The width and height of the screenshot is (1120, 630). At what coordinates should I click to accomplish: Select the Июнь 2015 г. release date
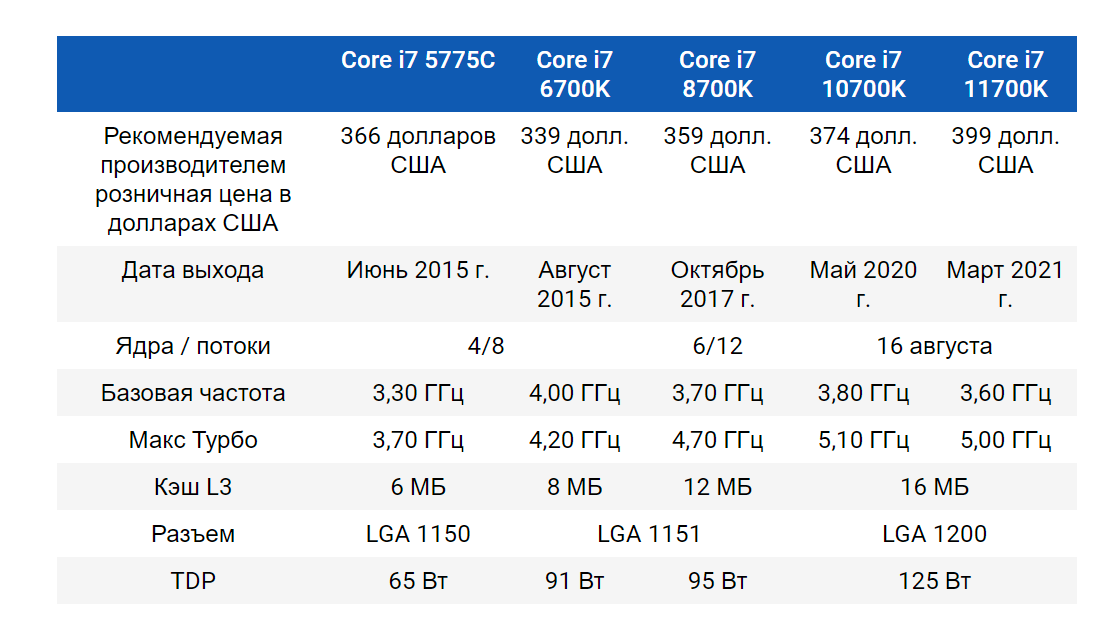[x=418, y=270]
